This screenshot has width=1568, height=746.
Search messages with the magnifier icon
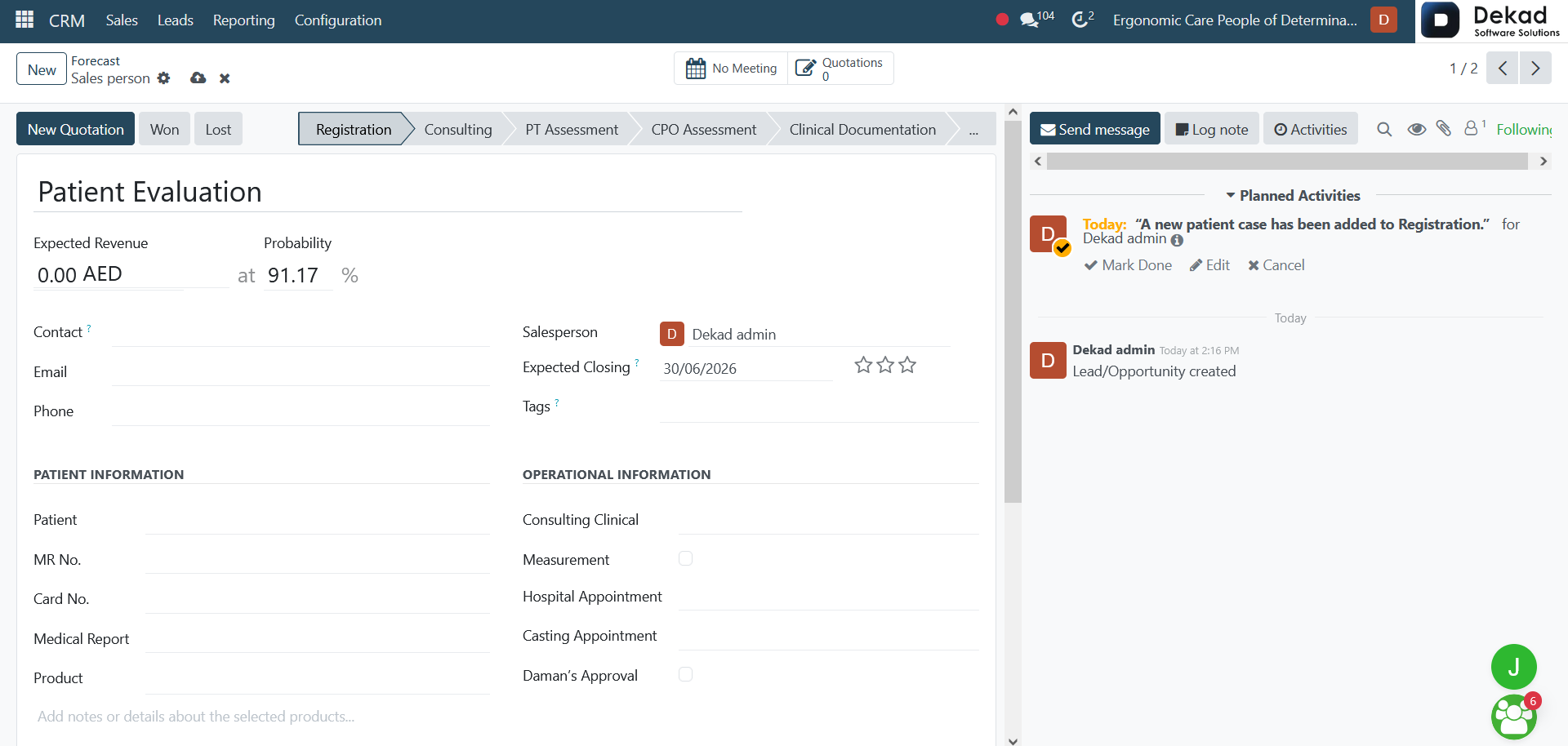(x=1384, y=129)
